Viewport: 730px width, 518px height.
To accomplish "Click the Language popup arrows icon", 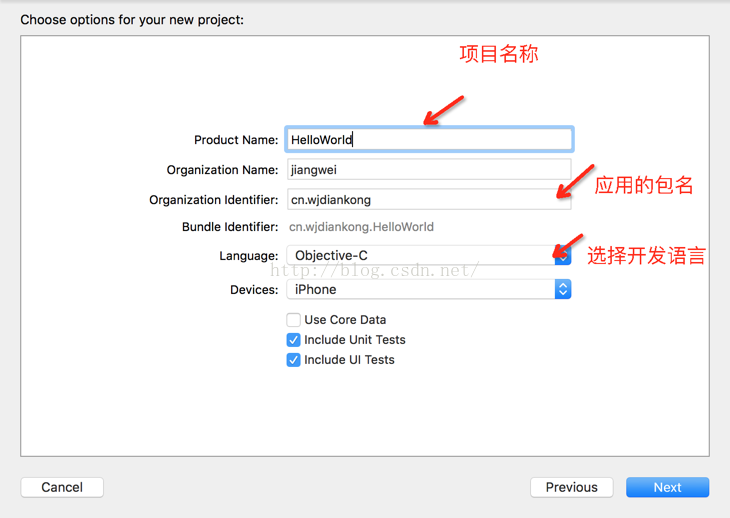I will 563,256.
